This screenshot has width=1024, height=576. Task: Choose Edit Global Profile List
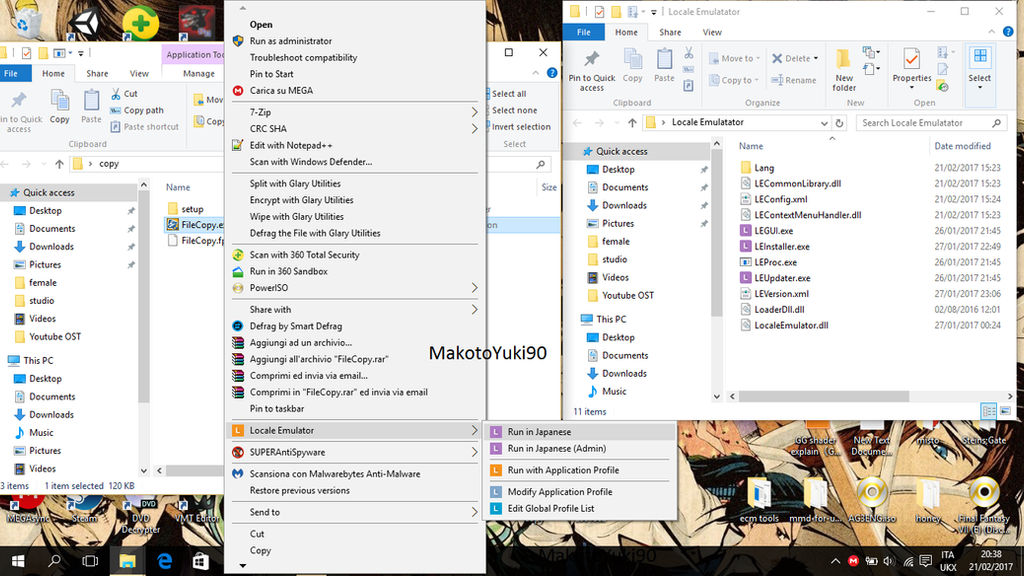pos(579,509)
